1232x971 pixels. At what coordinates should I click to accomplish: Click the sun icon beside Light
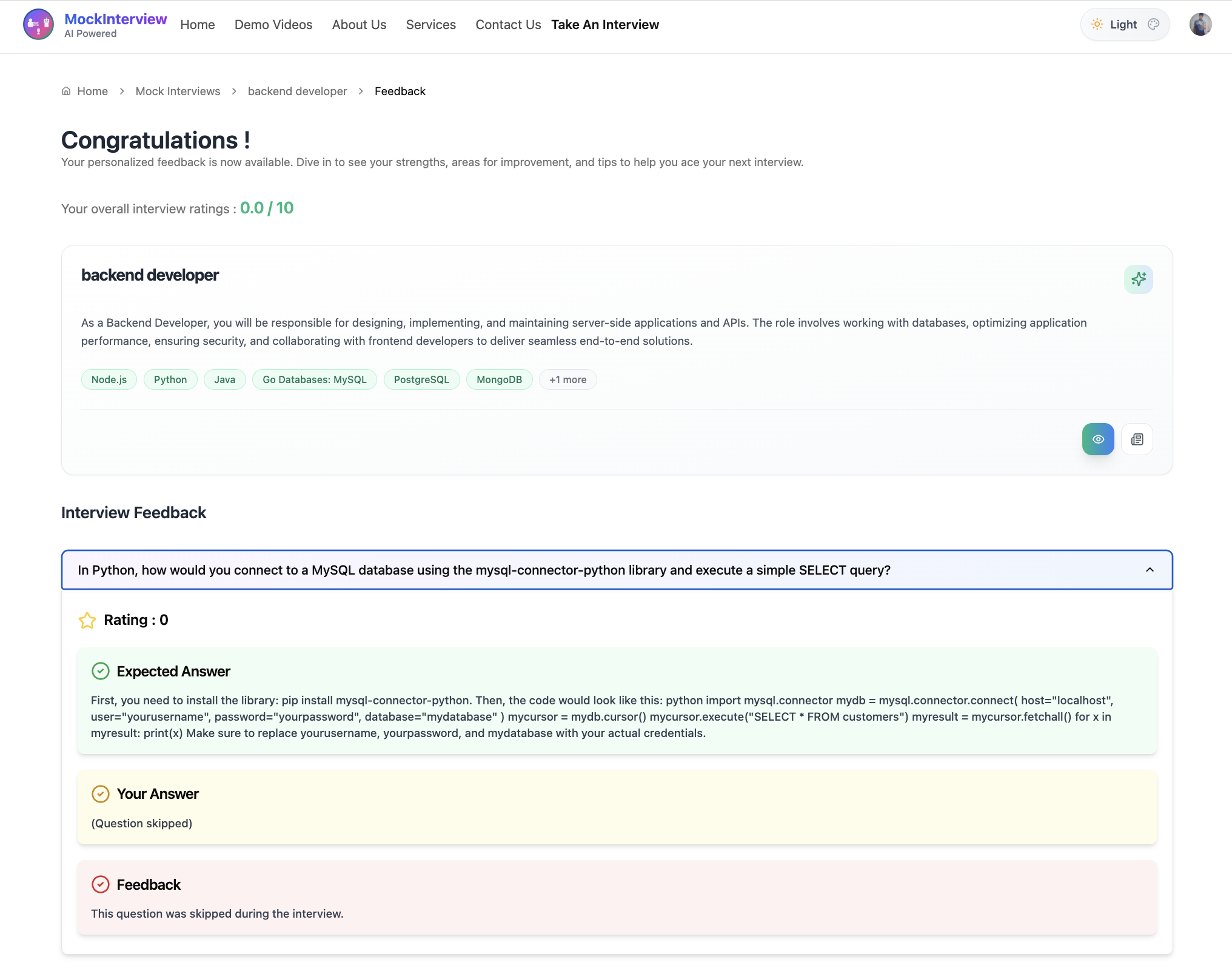coord(1097,24)
